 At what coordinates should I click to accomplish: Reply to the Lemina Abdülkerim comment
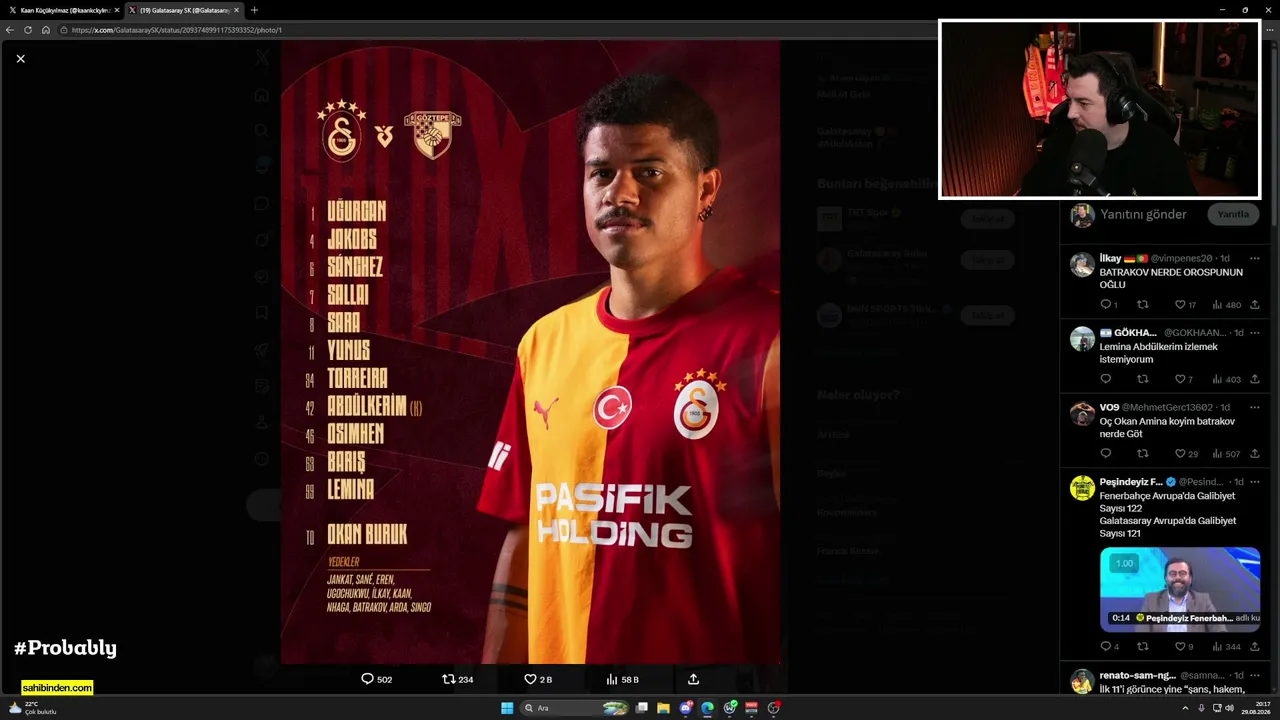(x=1105, y=379)
